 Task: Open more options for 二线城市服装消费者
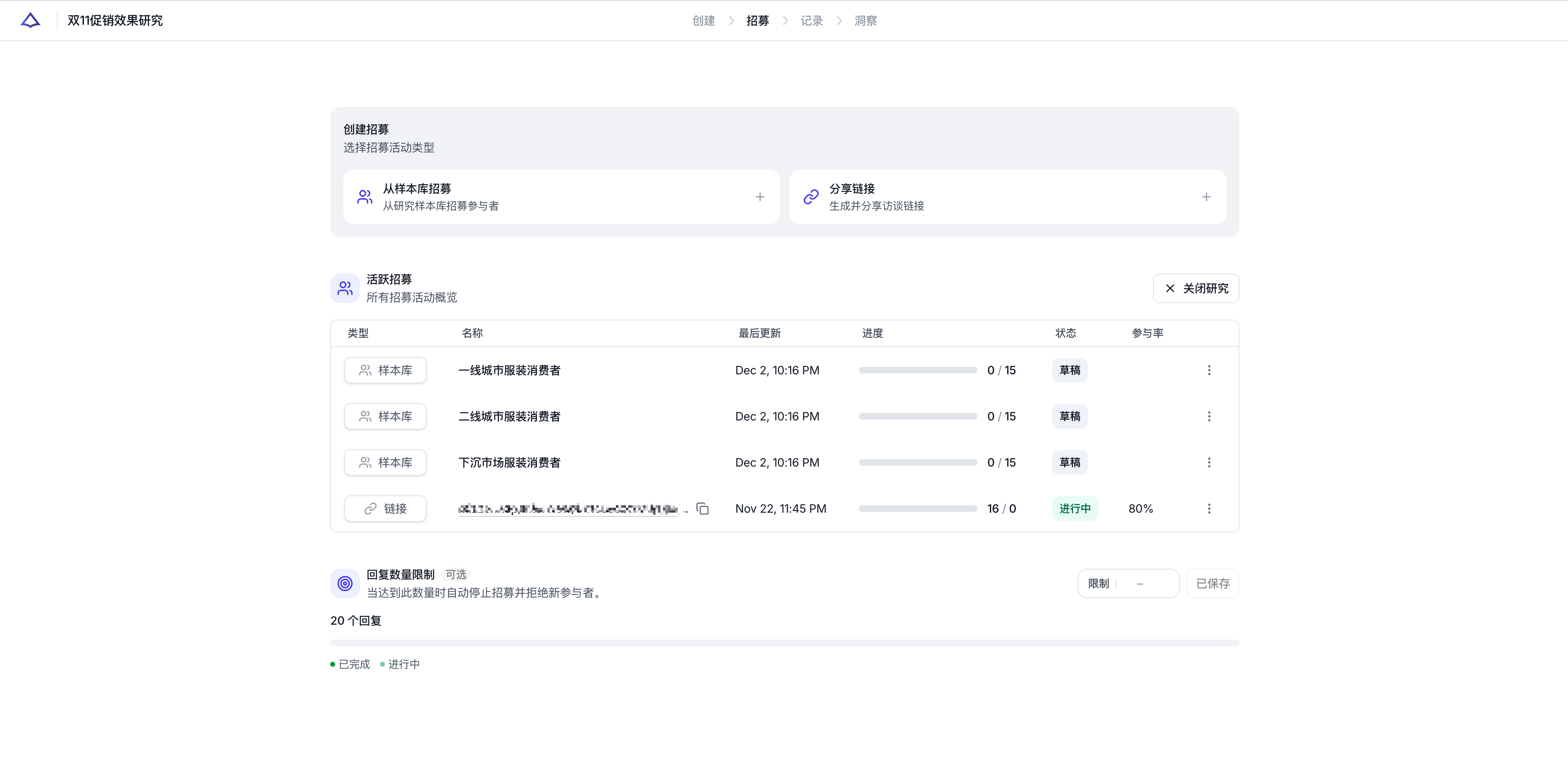click(1209, 416)
